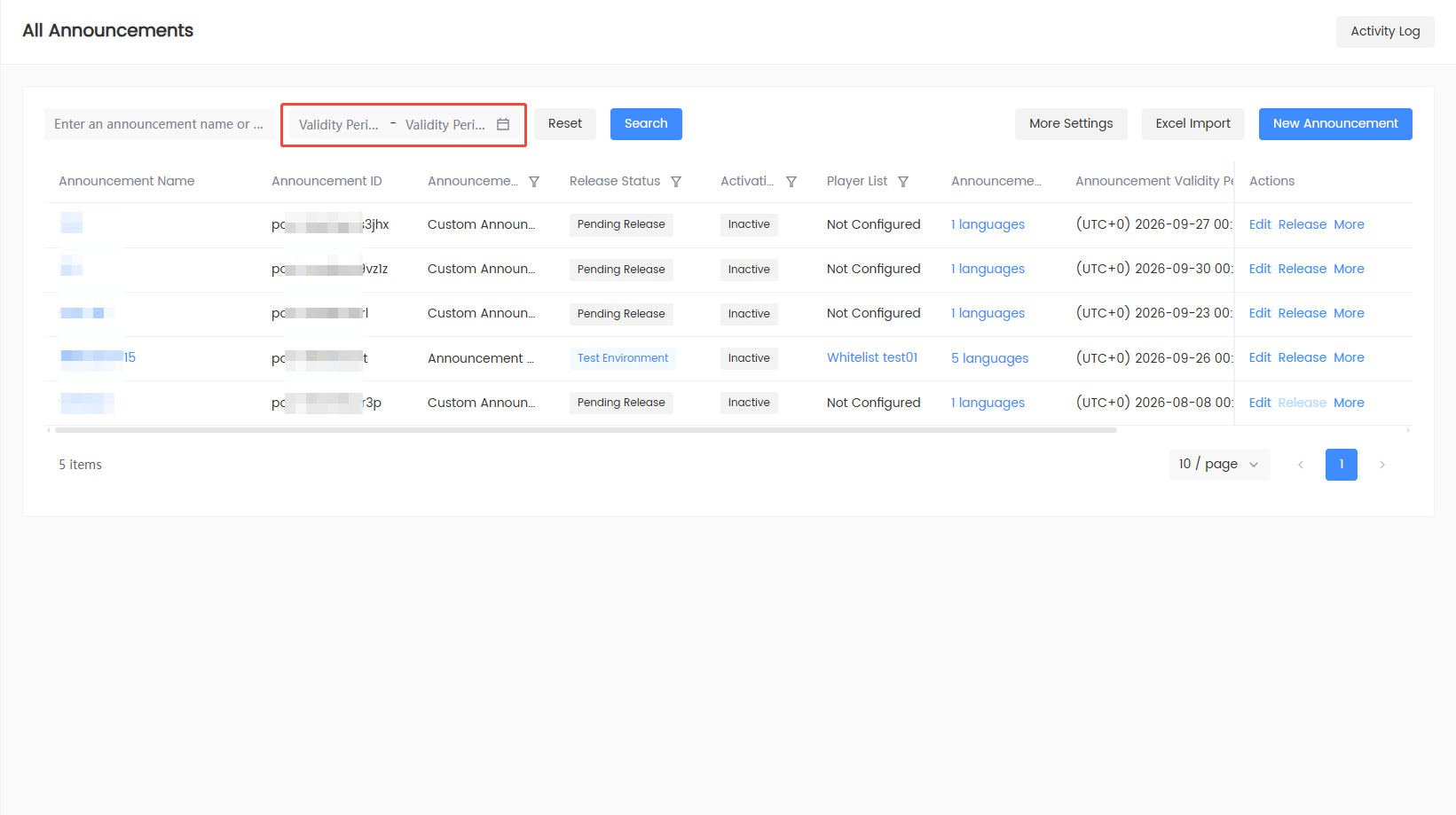This screenshot has height=815, width=1456.
Task: Edit the Test Environment announcement
Action: click(1260, 357)
